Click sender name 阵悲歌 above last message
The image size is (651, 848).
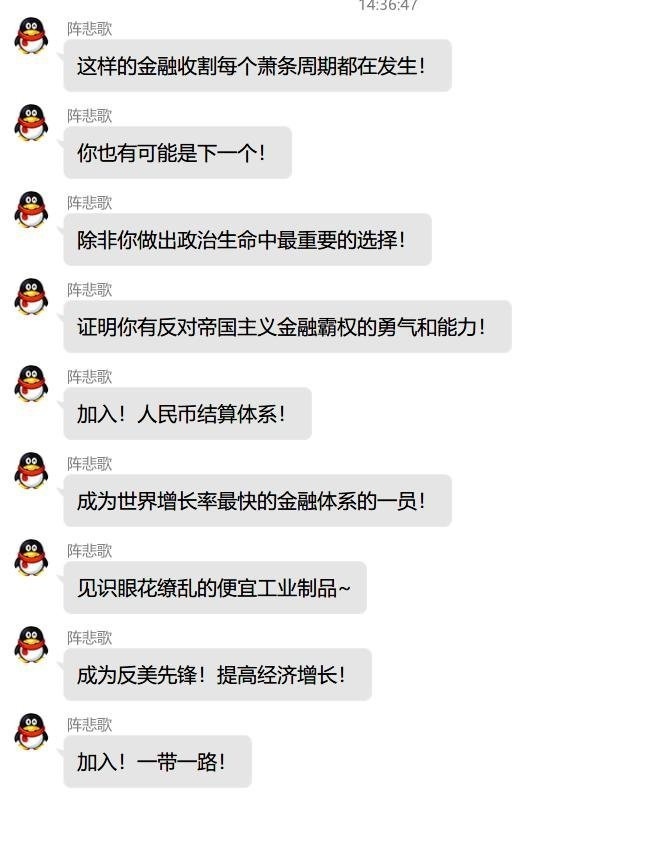tap(89, 725)
